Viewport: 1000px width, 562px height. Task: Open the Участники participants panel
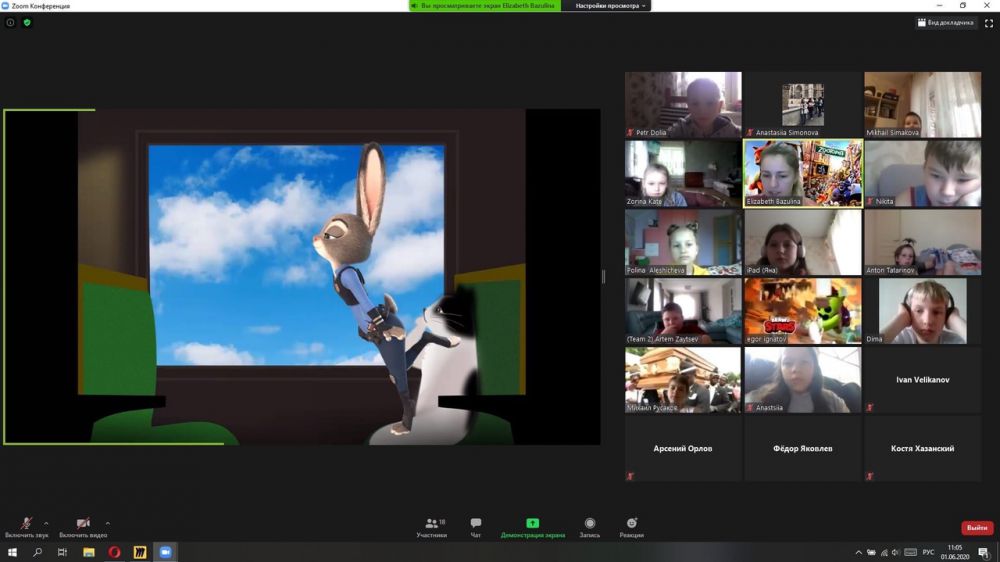(432, 527)
